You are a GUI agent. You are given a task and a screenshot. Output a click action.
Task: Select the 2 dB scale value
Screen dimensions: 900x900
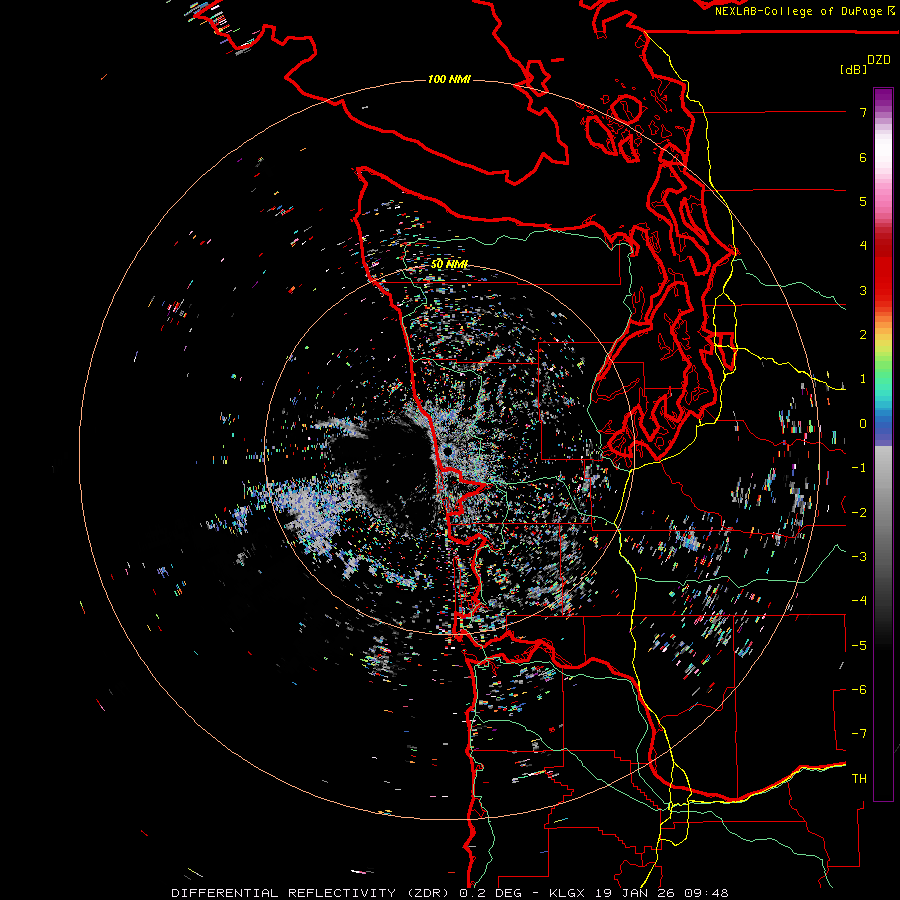[863, 335]
